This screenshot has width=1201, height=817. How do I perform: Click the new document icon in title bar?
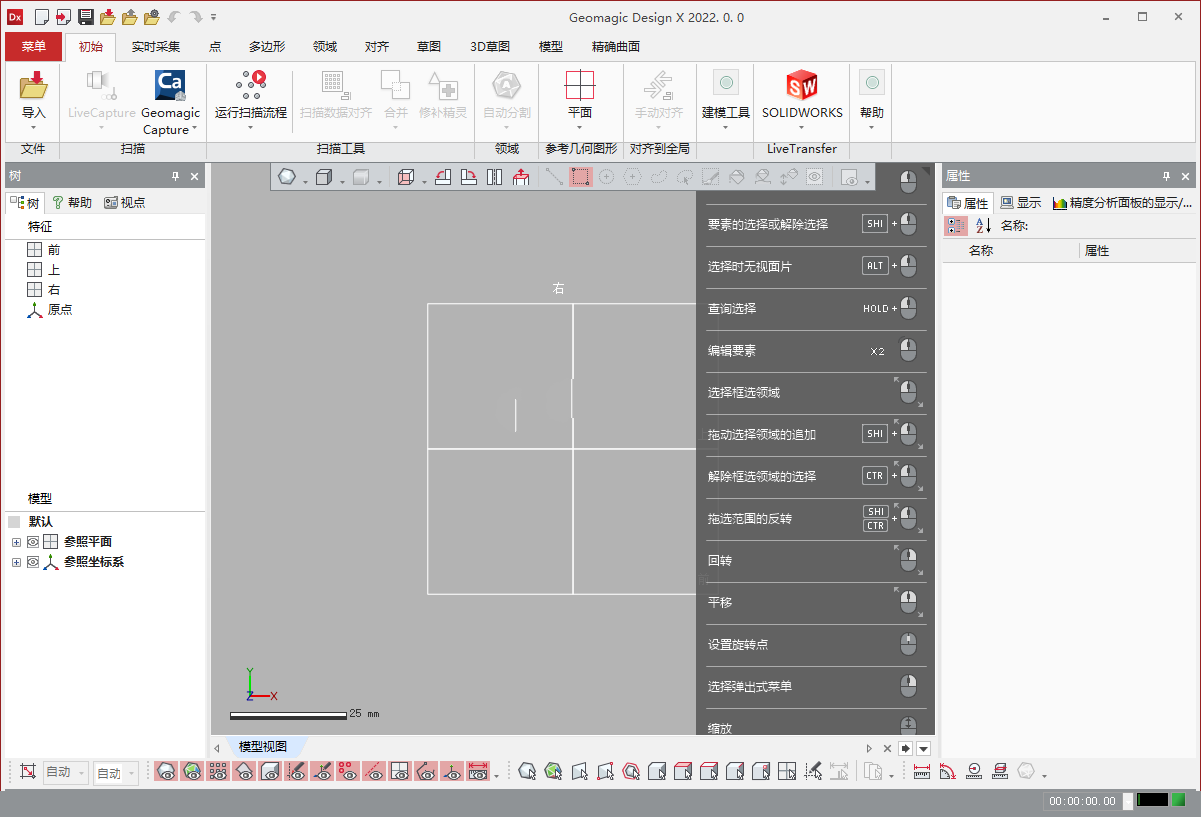tap(42, 17)
